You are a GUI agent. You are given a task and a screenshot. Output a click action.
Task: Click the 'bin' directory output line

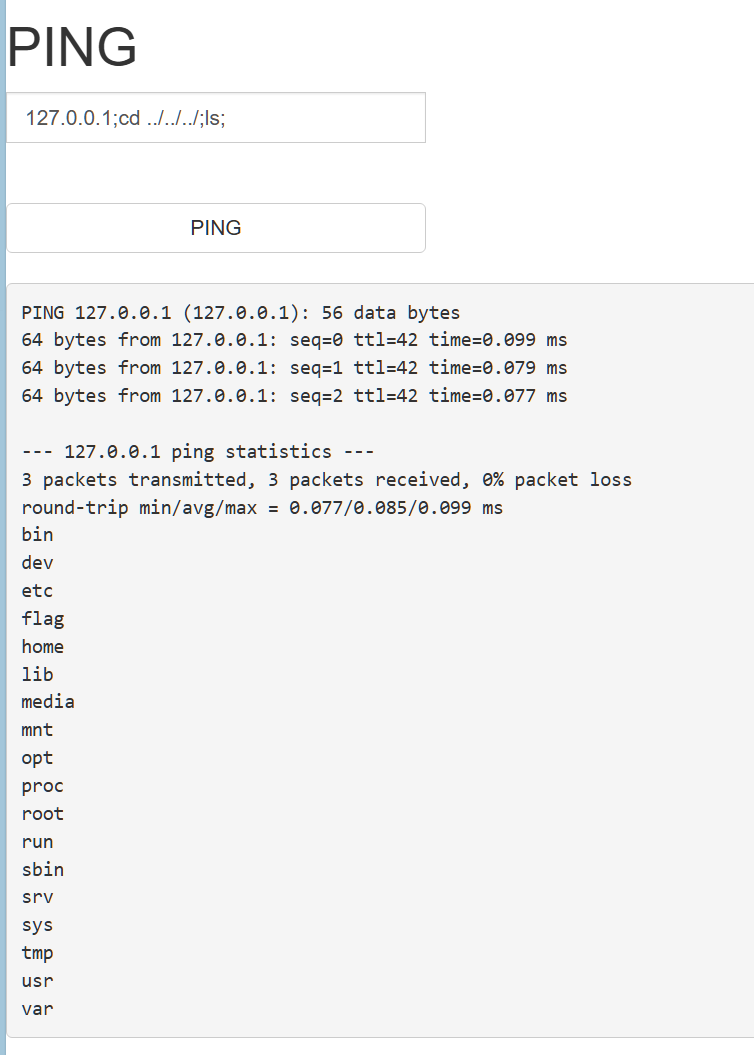point(37,535)
